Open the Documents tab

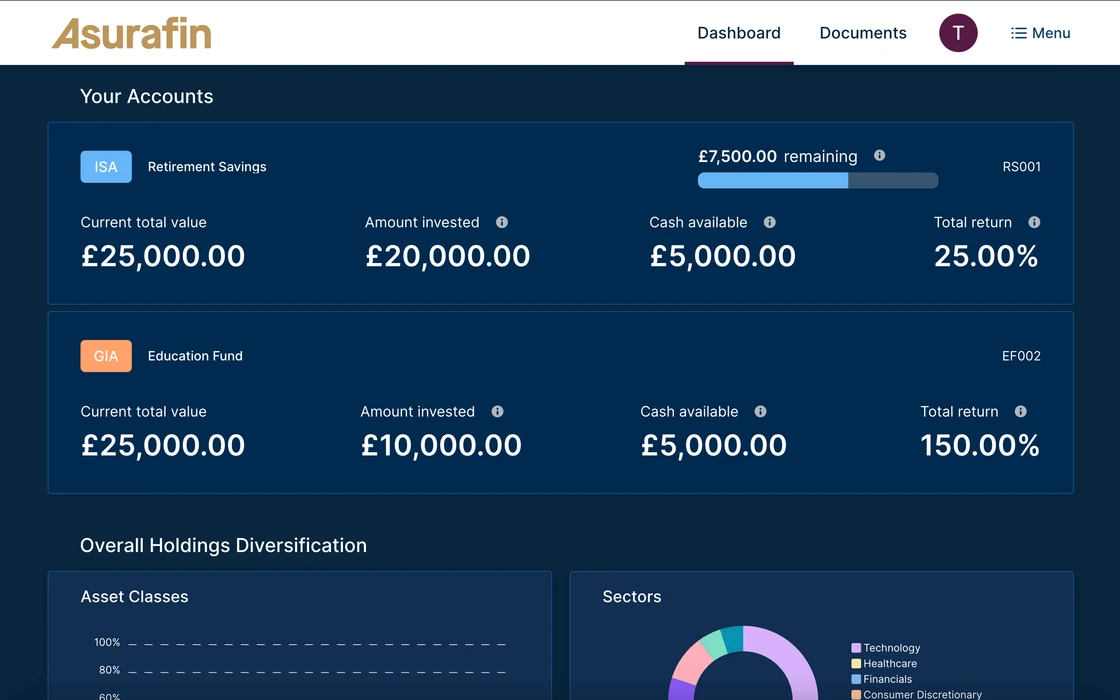[863, 33]
